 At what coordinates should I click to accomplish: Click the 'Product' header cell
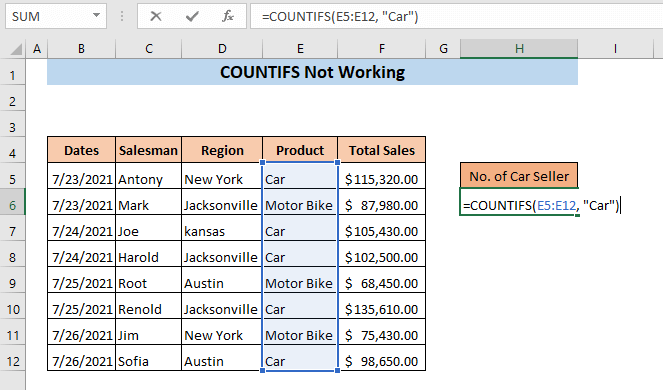(x=300, y=150)
